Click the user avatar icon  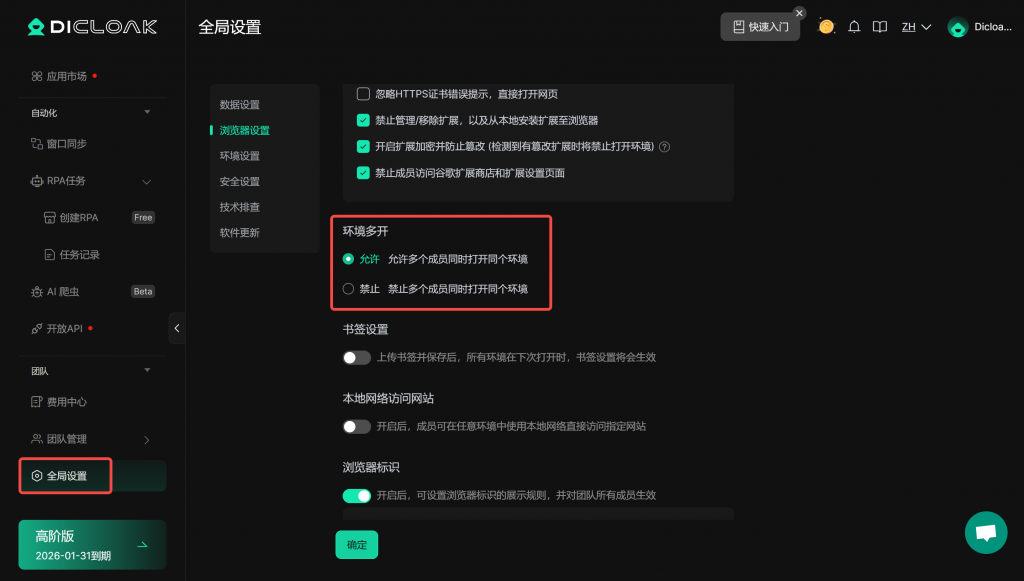[x=957, y=28]
